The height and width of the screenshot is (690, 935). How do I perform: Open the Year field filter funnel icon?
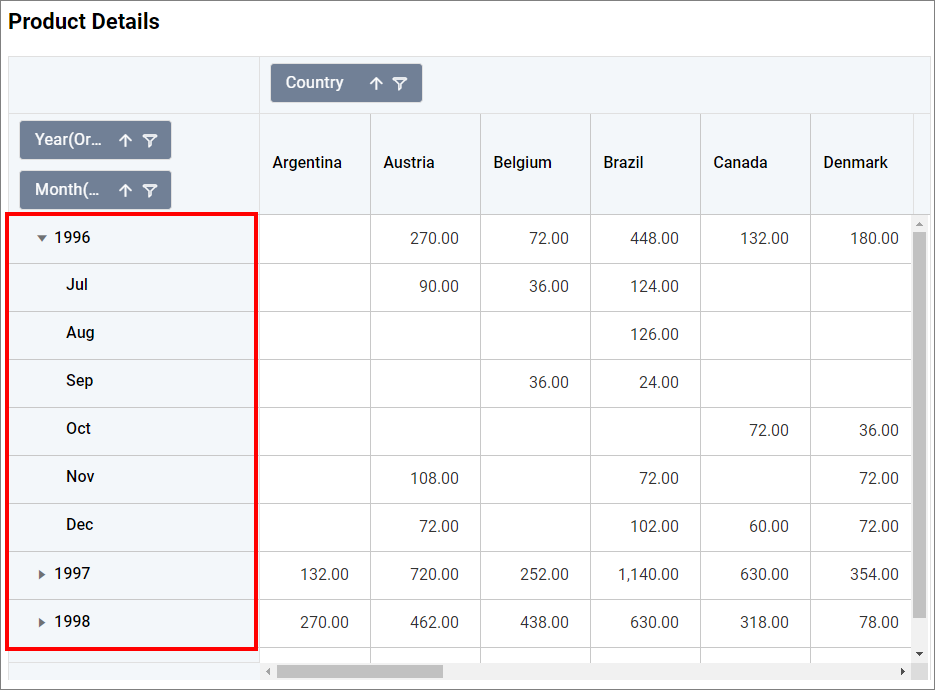(x=151, y=140)
